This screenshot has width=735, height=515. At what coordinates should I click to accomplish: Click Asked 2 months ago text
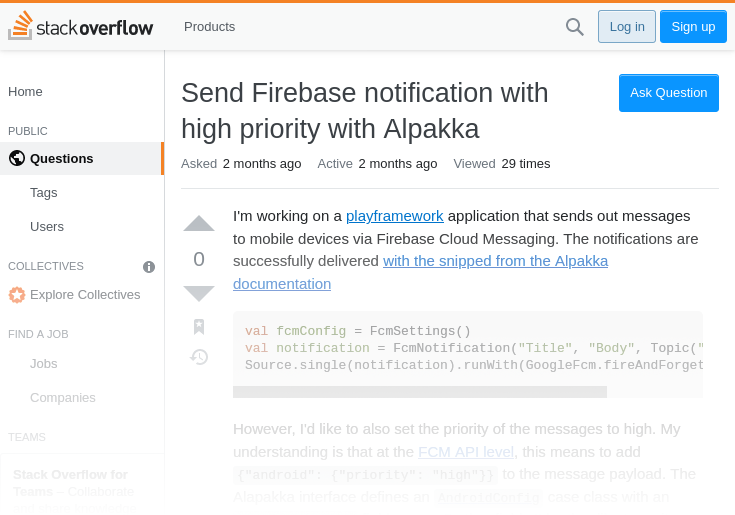click(x=241, y=164)
